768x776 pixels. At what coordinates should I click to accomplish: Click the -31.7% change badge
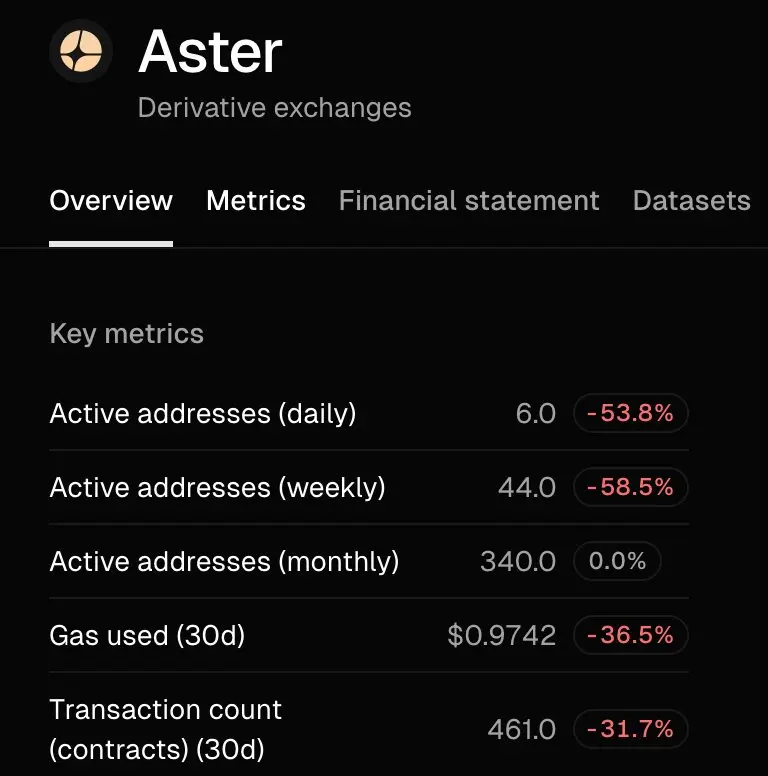pyautogui.click(x=630, y=729)
